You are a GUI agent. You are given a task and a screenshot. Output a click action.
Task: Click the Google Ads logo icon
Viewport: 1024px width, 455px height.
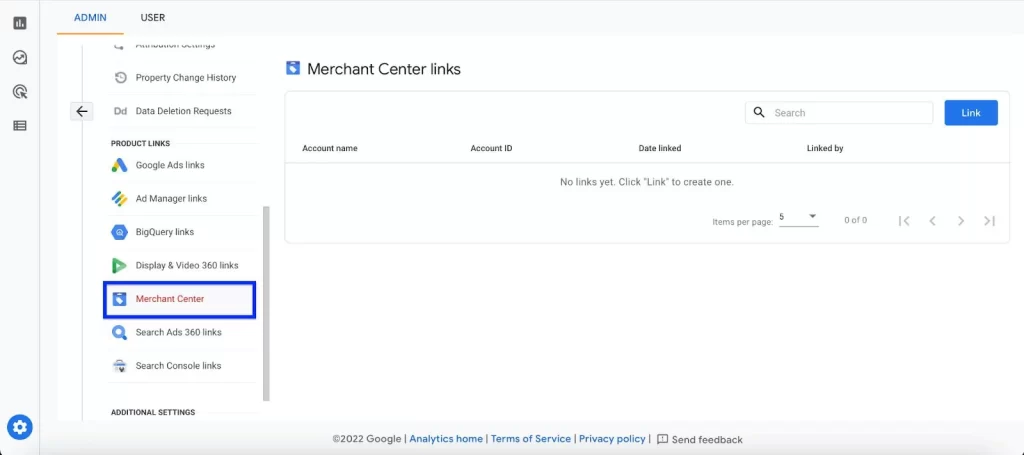(x=120, y=165)
